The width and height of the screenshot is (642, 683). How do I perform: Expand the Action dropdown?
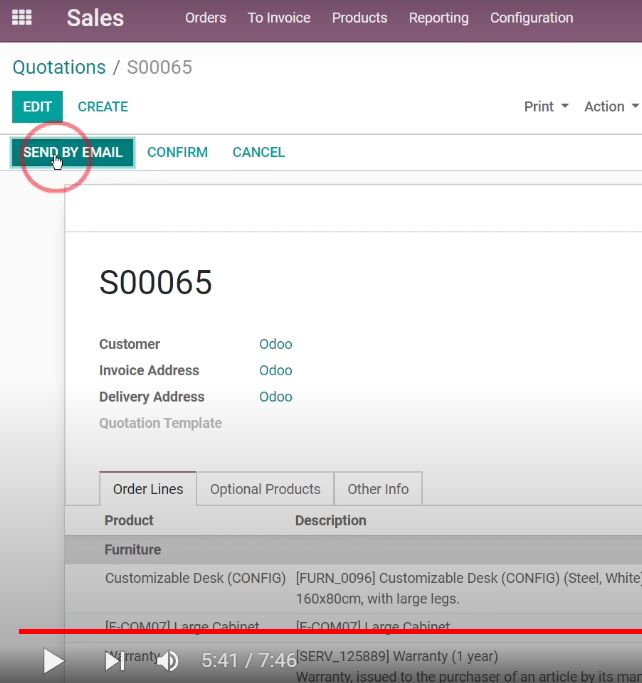(x=612, y=107)
